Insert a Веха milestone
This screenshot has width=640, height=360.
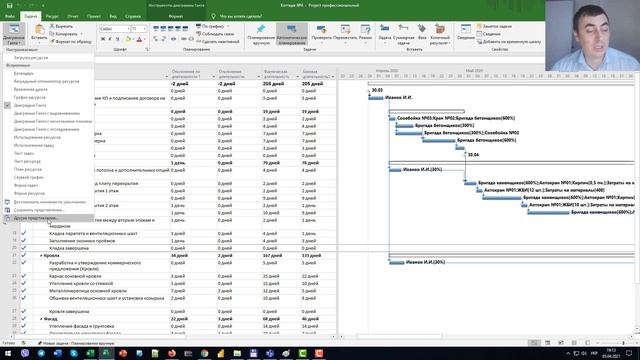point(422,33)
